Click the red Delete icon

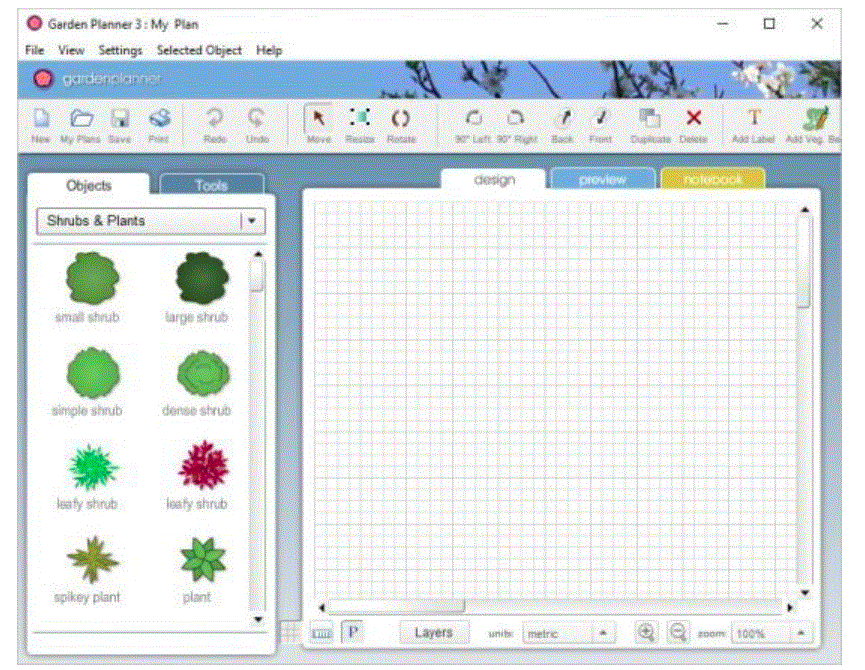(693, 117)
